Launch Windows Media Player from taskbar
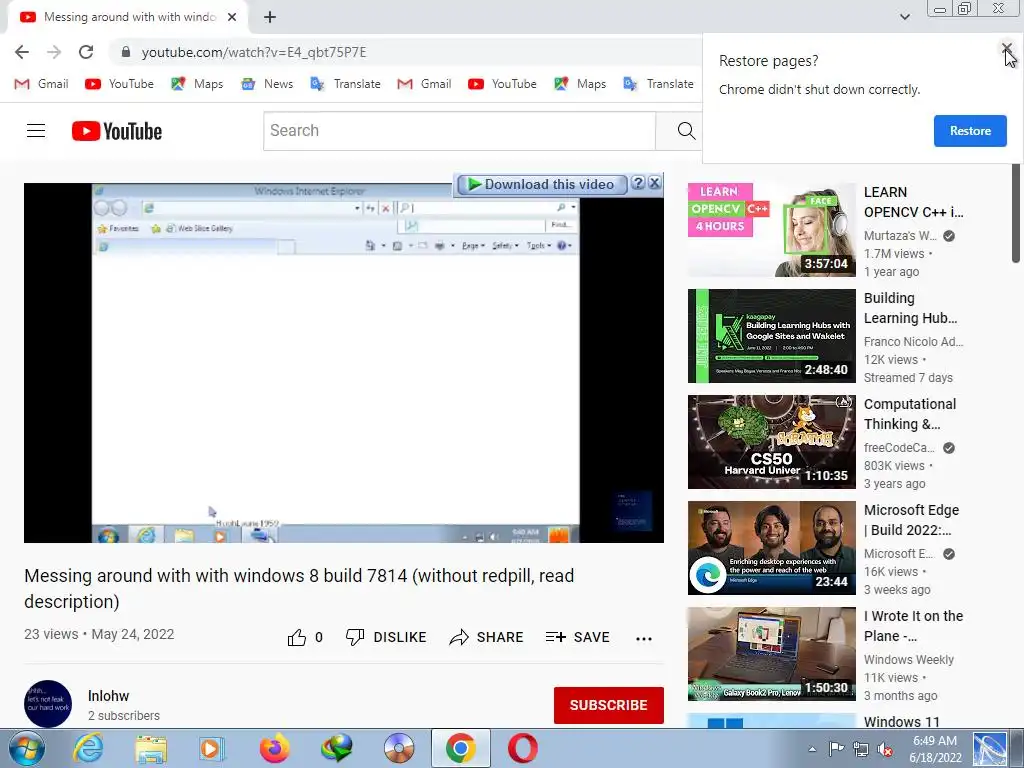This screenshot has height=768, width=1024. click(x=212, y=748)
